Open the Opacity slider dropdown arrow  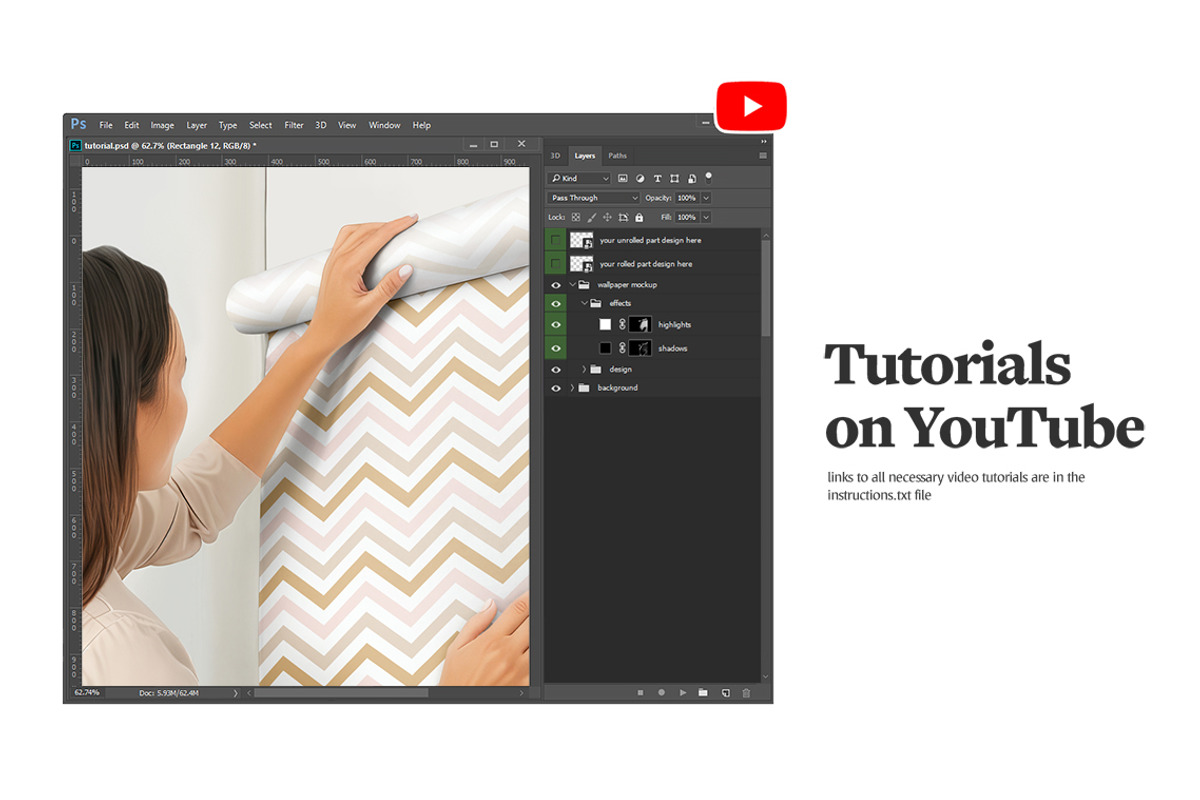pos(706,198)
